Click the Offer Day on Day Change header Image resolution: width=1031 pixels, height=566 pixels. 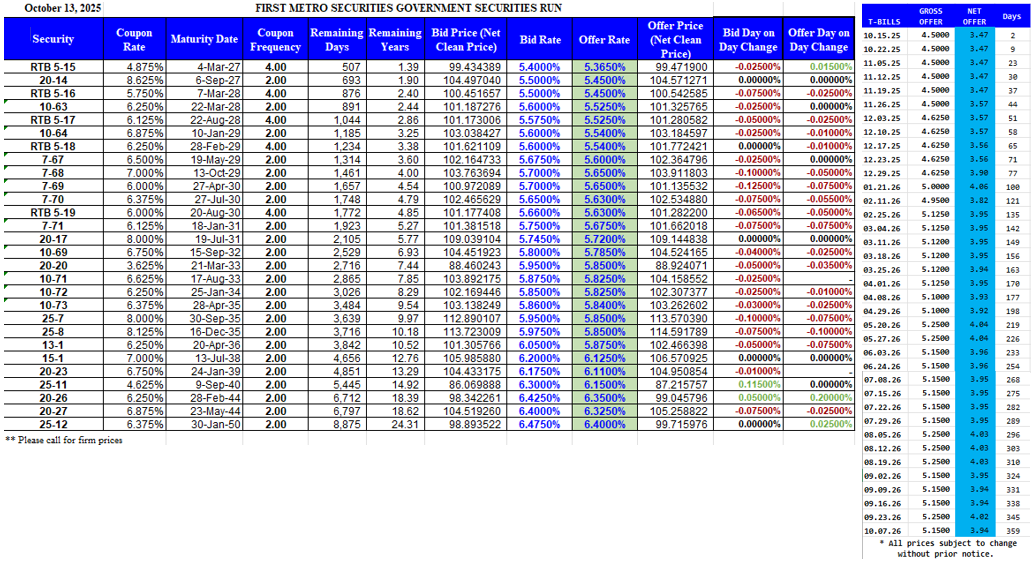819,39
